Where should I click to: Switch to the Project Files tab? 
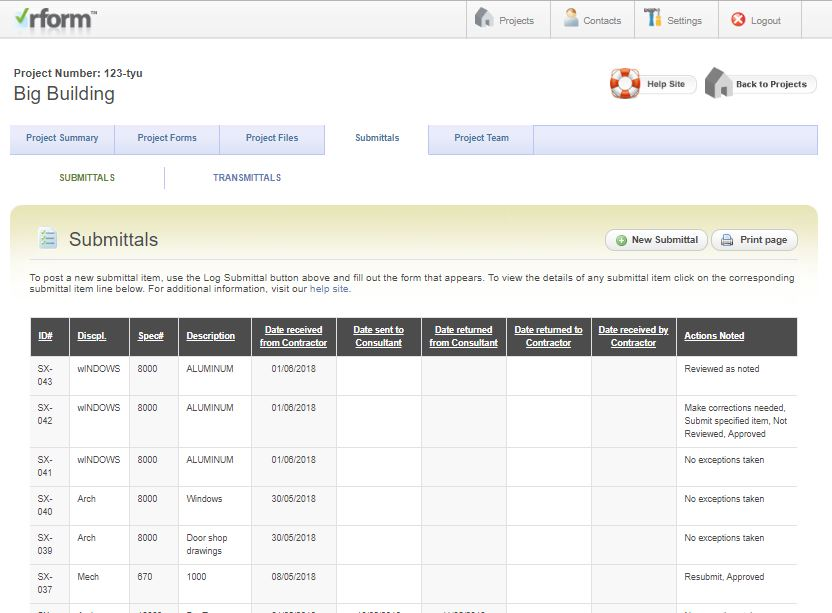[272, 139]
